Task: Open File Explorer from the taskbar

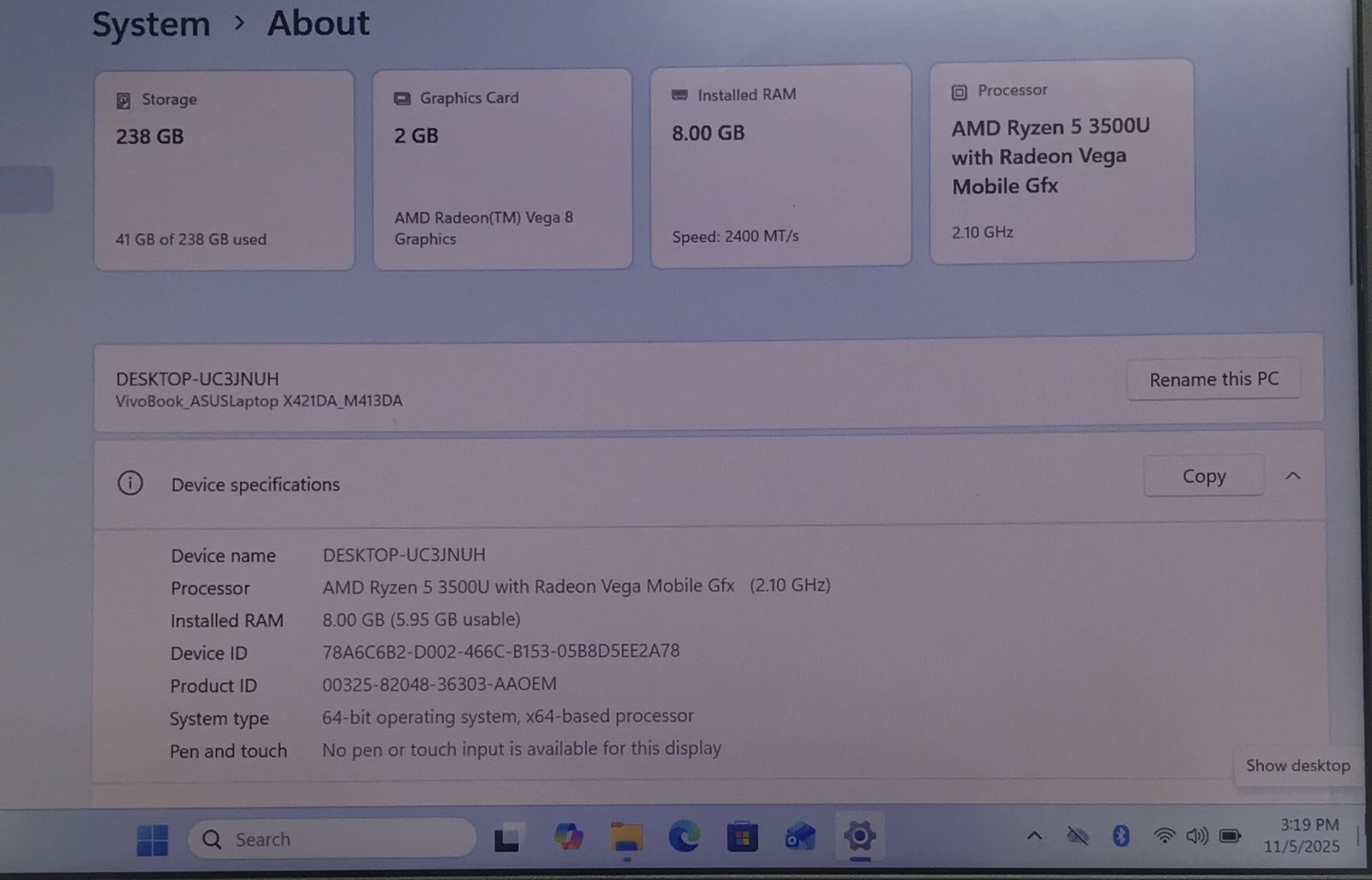Action: pos(626,836)
